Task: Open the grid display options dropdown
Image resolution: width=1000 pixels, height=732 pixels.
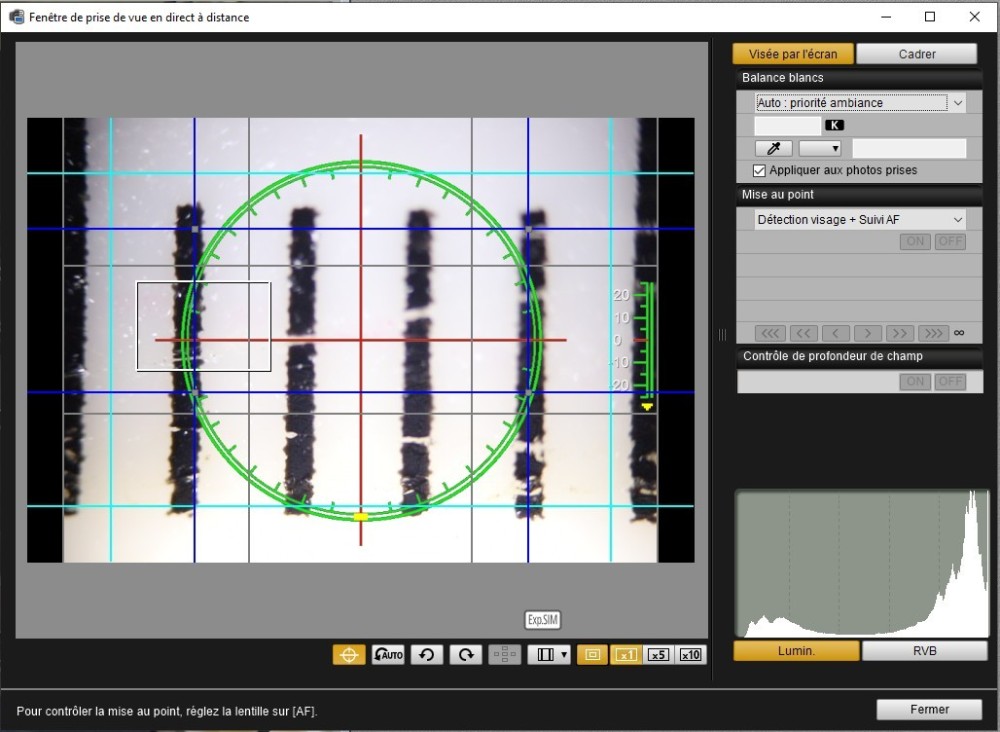Action: [548, 655]
